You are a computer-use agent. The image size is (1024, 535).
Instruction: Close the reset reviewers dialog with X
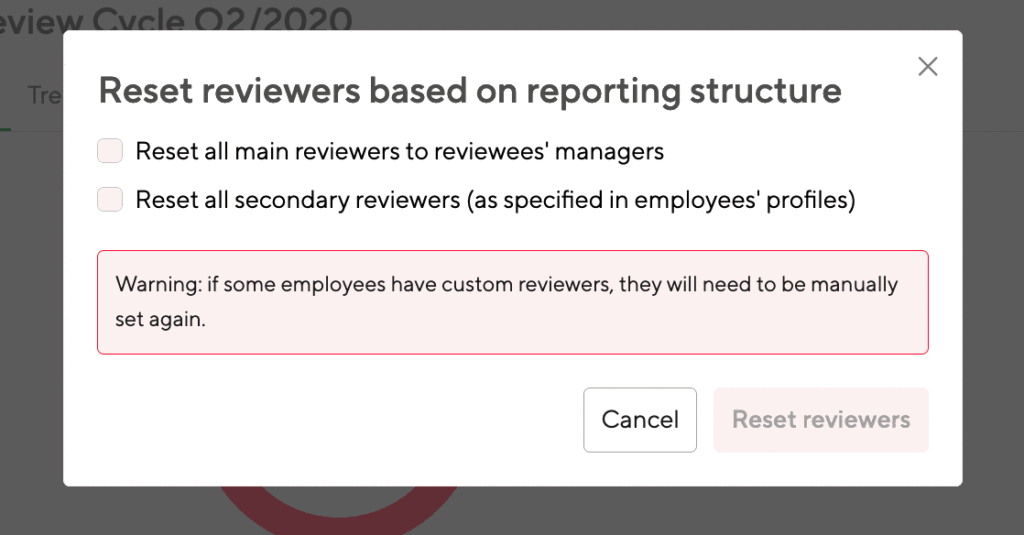[927, 67]
